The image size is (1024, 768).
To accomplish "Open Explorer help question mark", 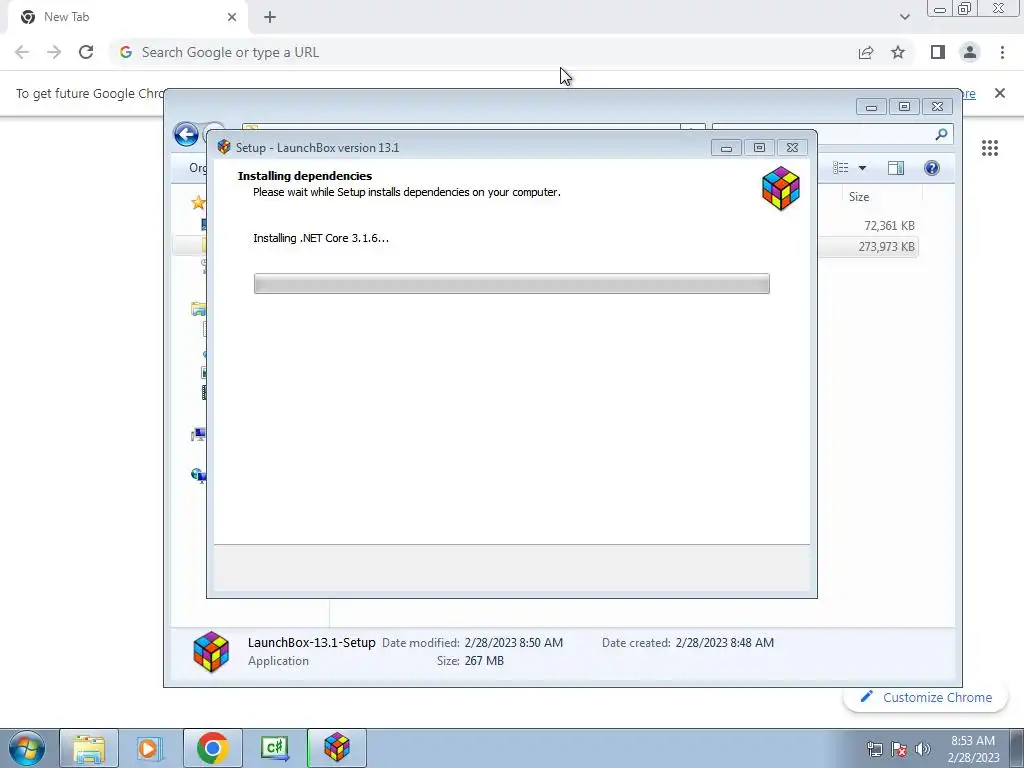I will pos(932,168).
